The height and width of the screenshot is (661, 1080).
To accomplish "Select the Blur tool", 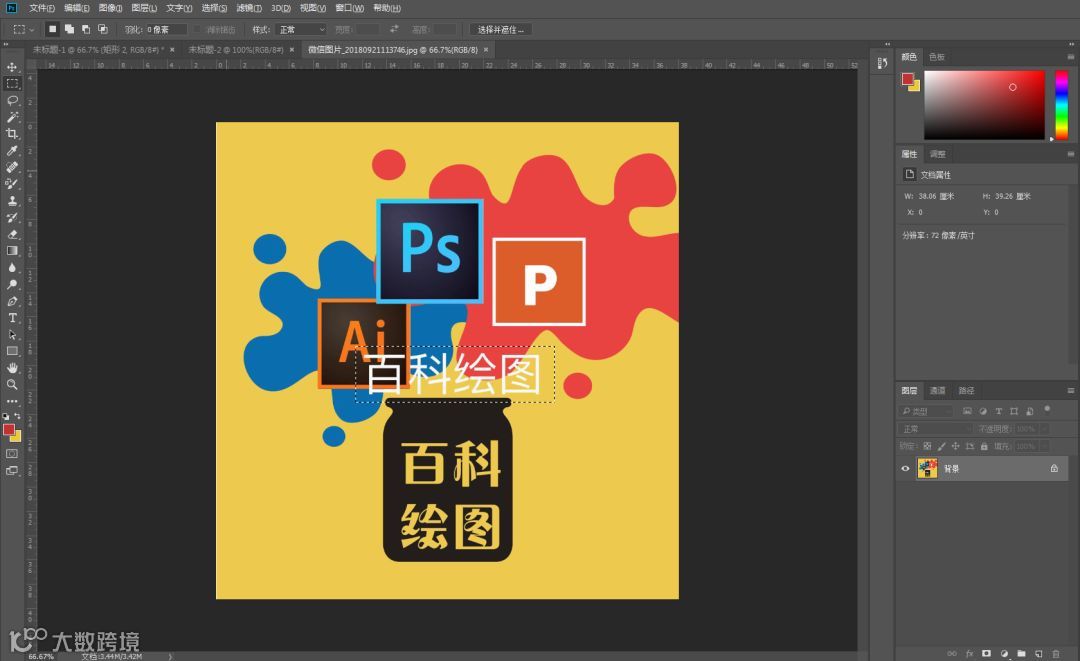I will (12, 267).
